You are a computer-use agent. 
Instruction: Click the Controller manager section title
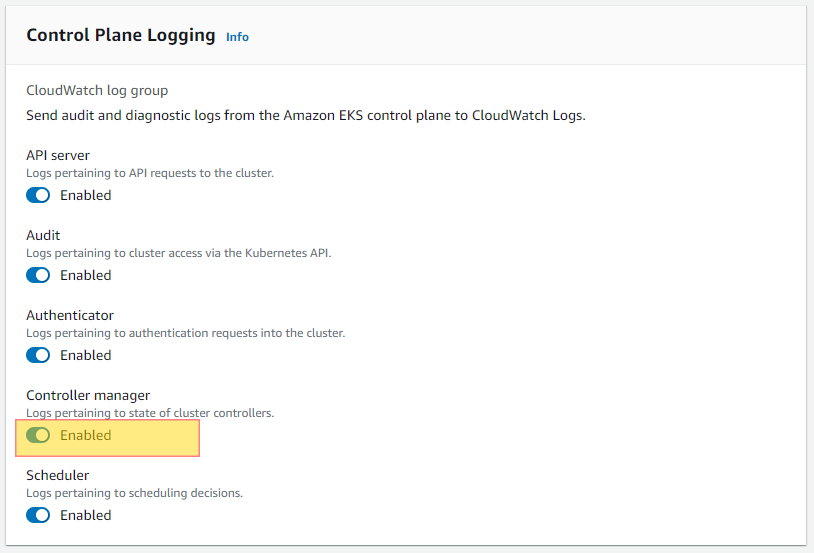(x=88, y=396)
